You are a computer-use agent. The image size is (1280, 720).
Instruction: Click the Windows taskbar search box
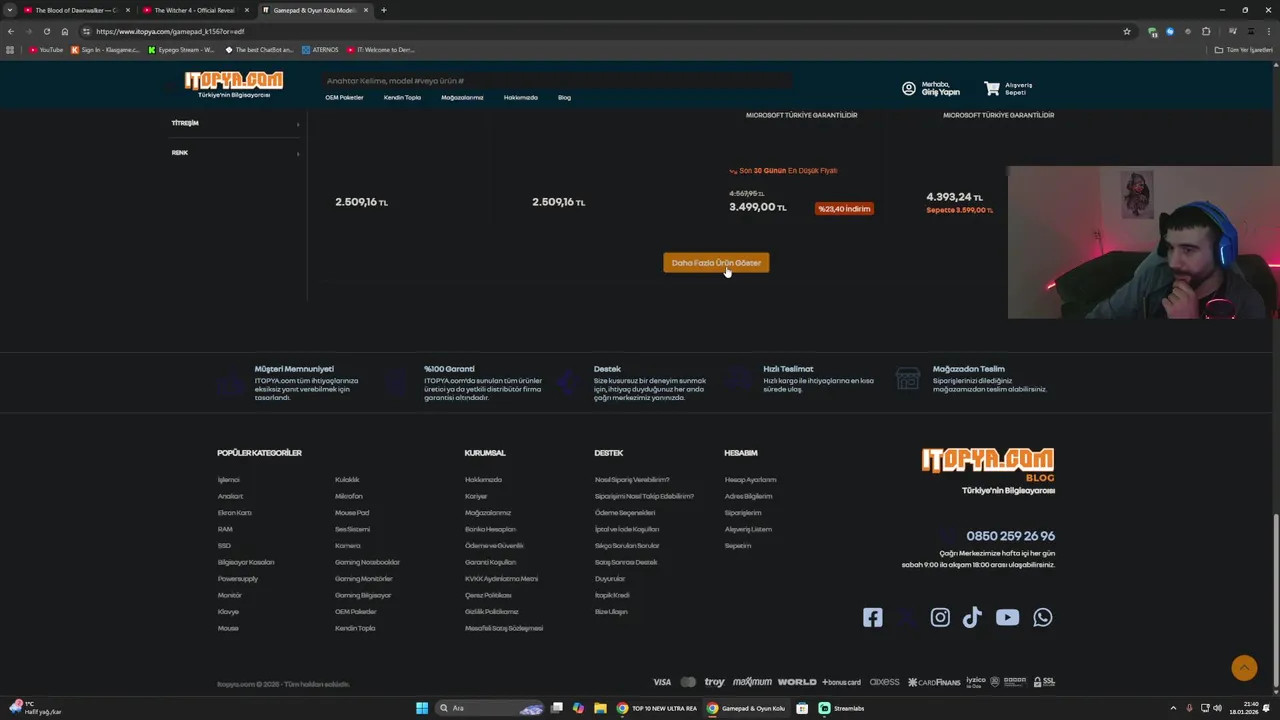[x=490, y=708]
